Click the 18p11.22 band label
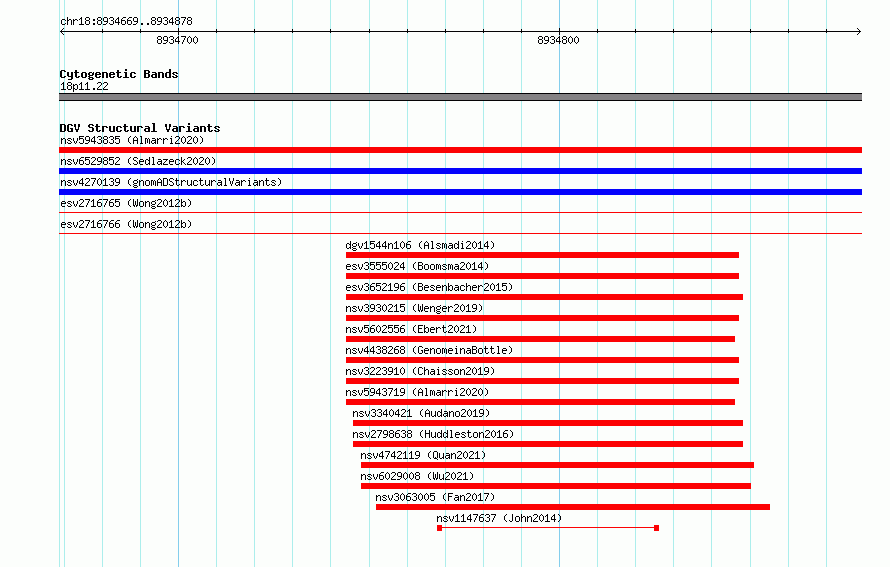 [84, 86]
